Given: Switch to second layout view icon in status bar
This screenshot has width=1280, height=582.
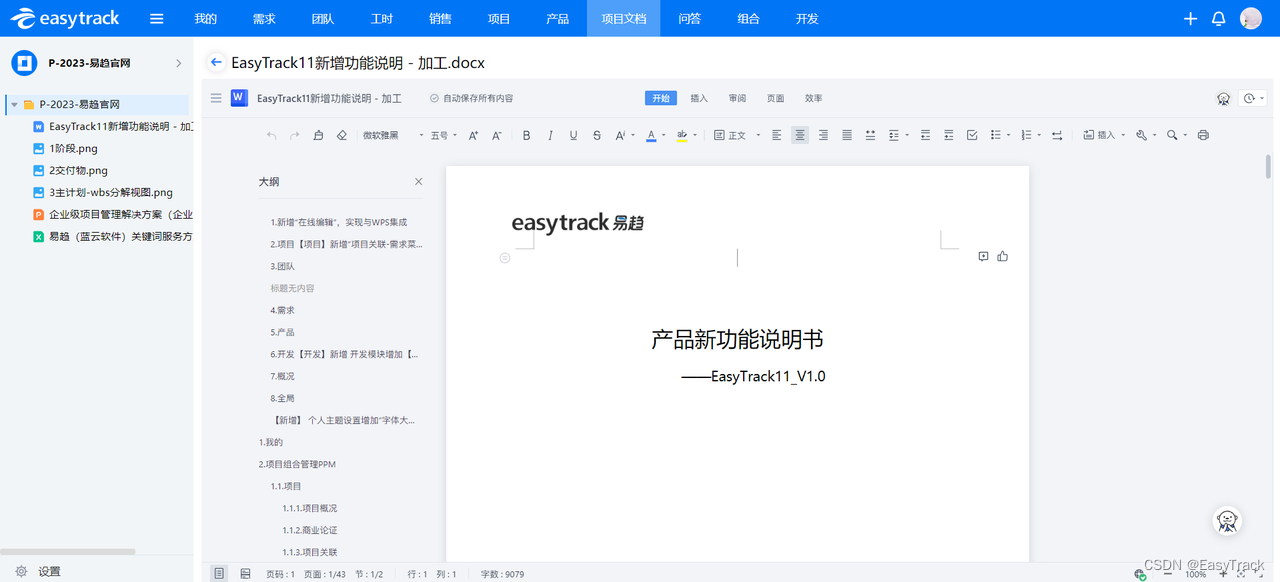Looking at the screenshot, I should pyautogui.click(x=246, y=573).
